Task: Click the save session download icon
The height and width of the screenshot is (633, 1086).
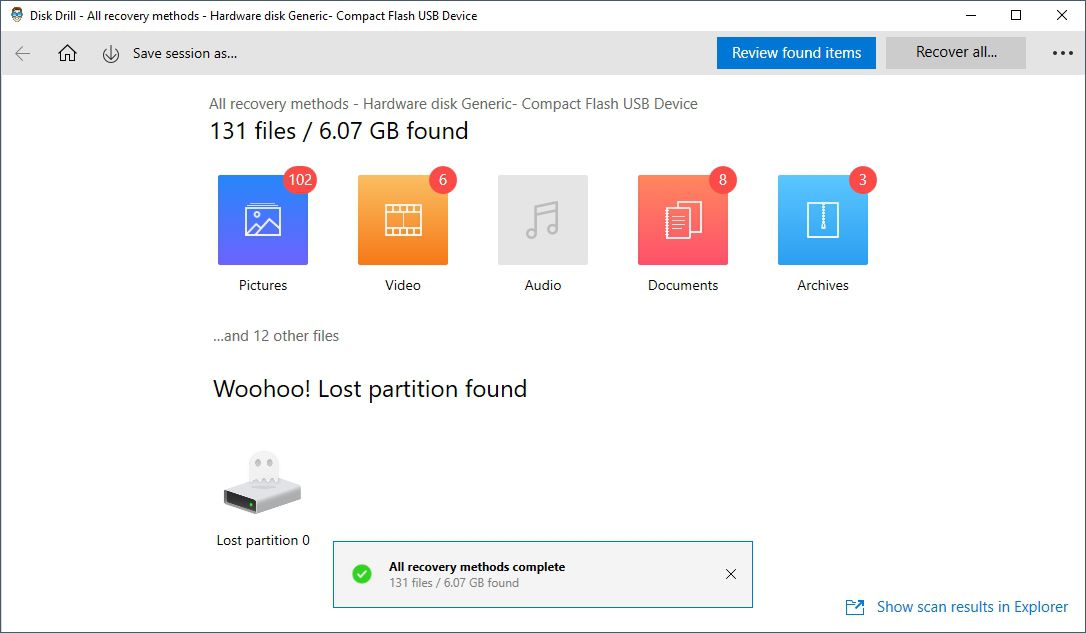Action: click(x=111, y=54)
